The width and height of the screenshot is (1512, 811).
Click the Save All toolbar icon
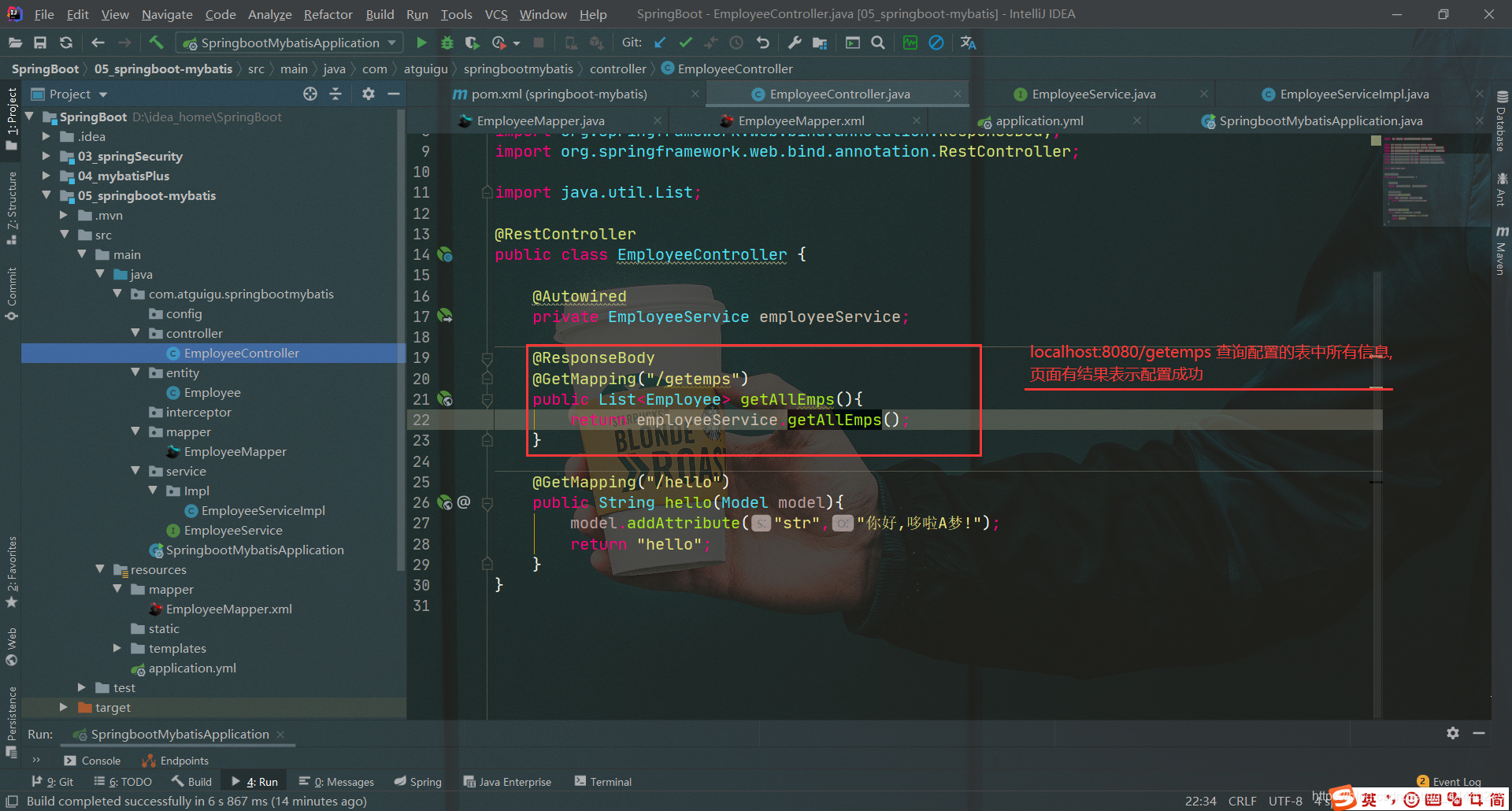click(40, 43)
